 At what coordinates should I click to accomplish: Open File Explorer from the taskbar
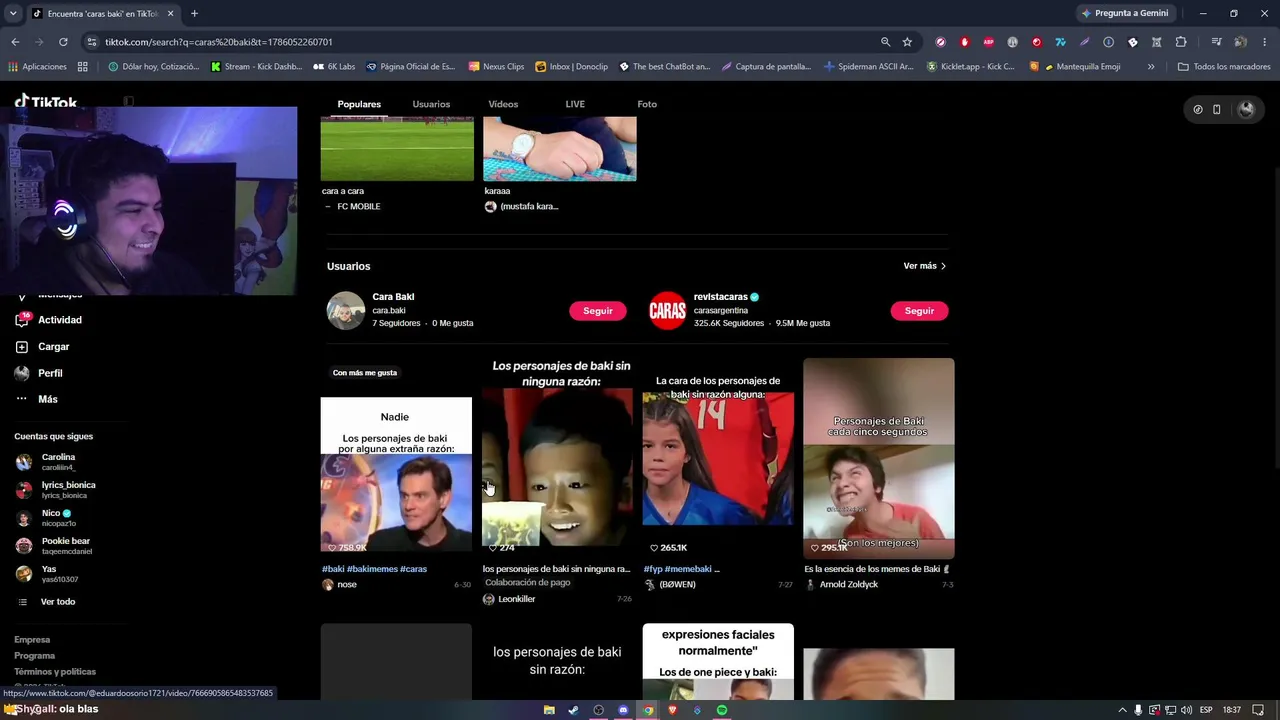[549, 710]
